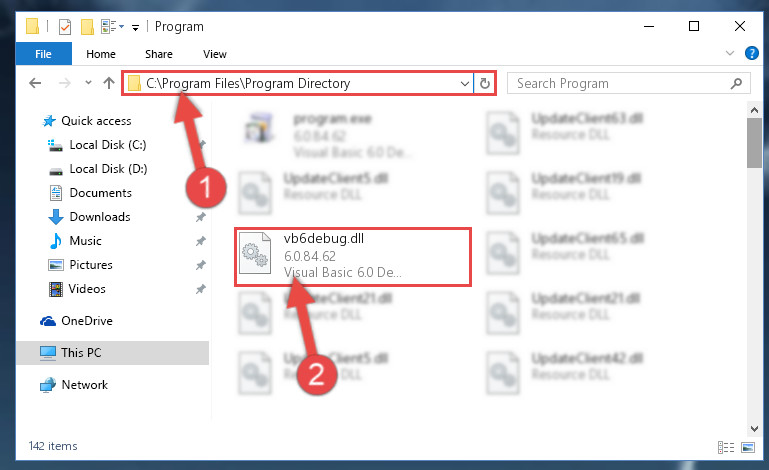769x470 pixels.
Task: Select Downloads in Quick access
Action: (x=100, y=217)
